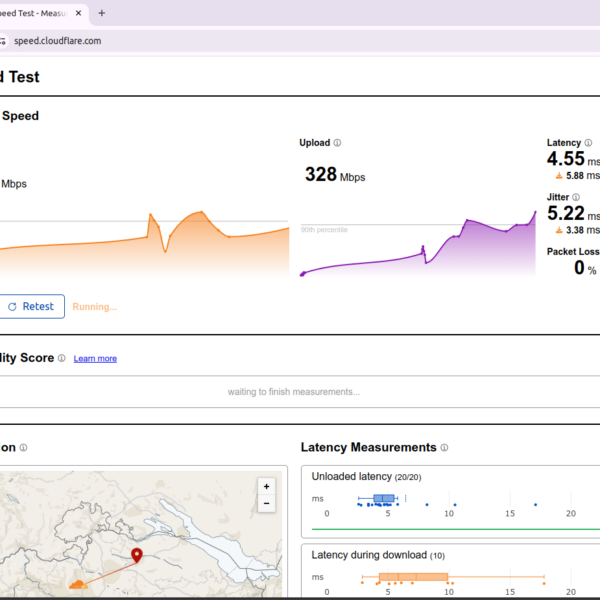600x600 pixels.
Task: Click the info icon next to Upload
Action: (x=337, y=143)
